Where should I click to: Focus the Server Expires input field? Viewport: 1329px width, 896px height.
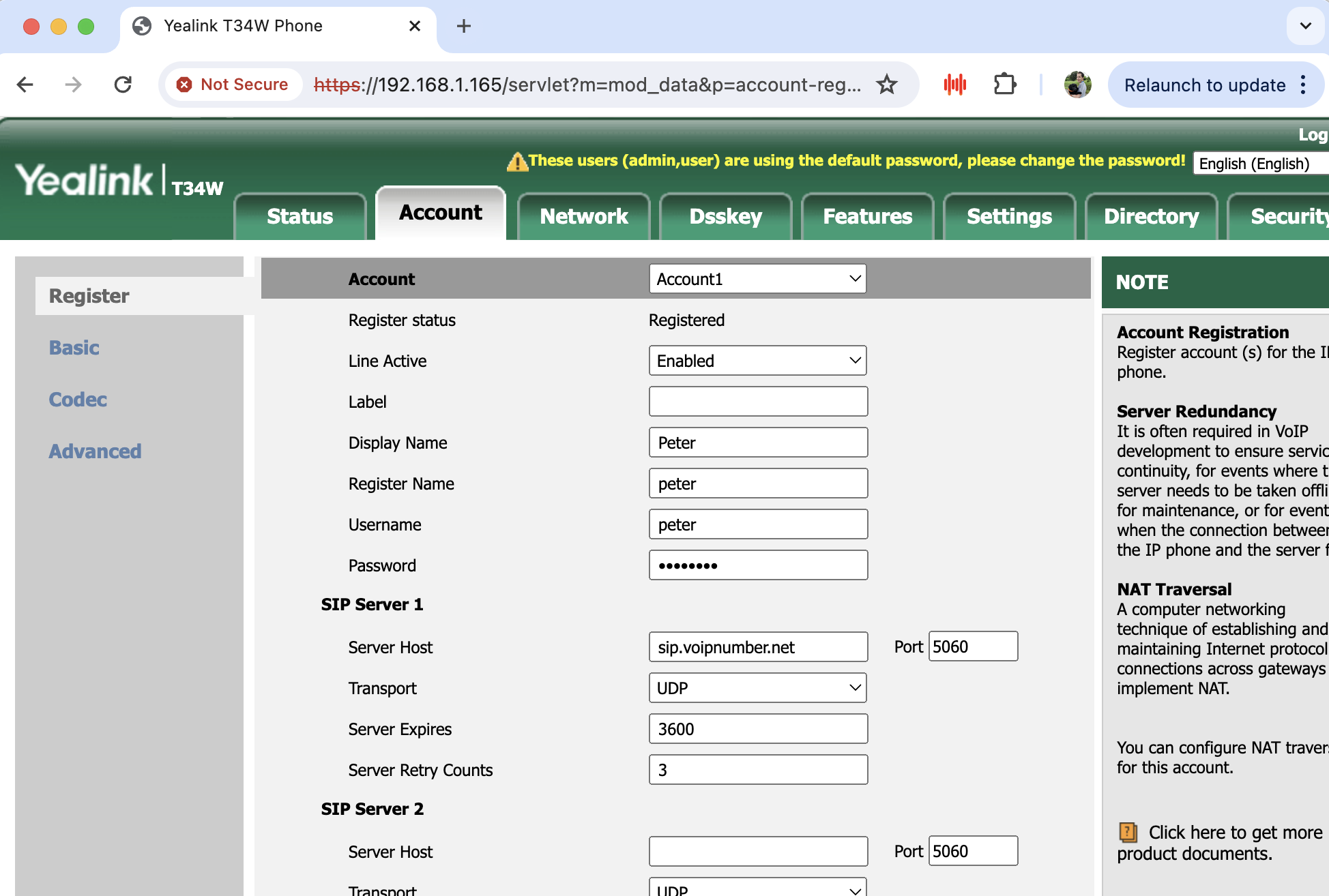point(757,729)
